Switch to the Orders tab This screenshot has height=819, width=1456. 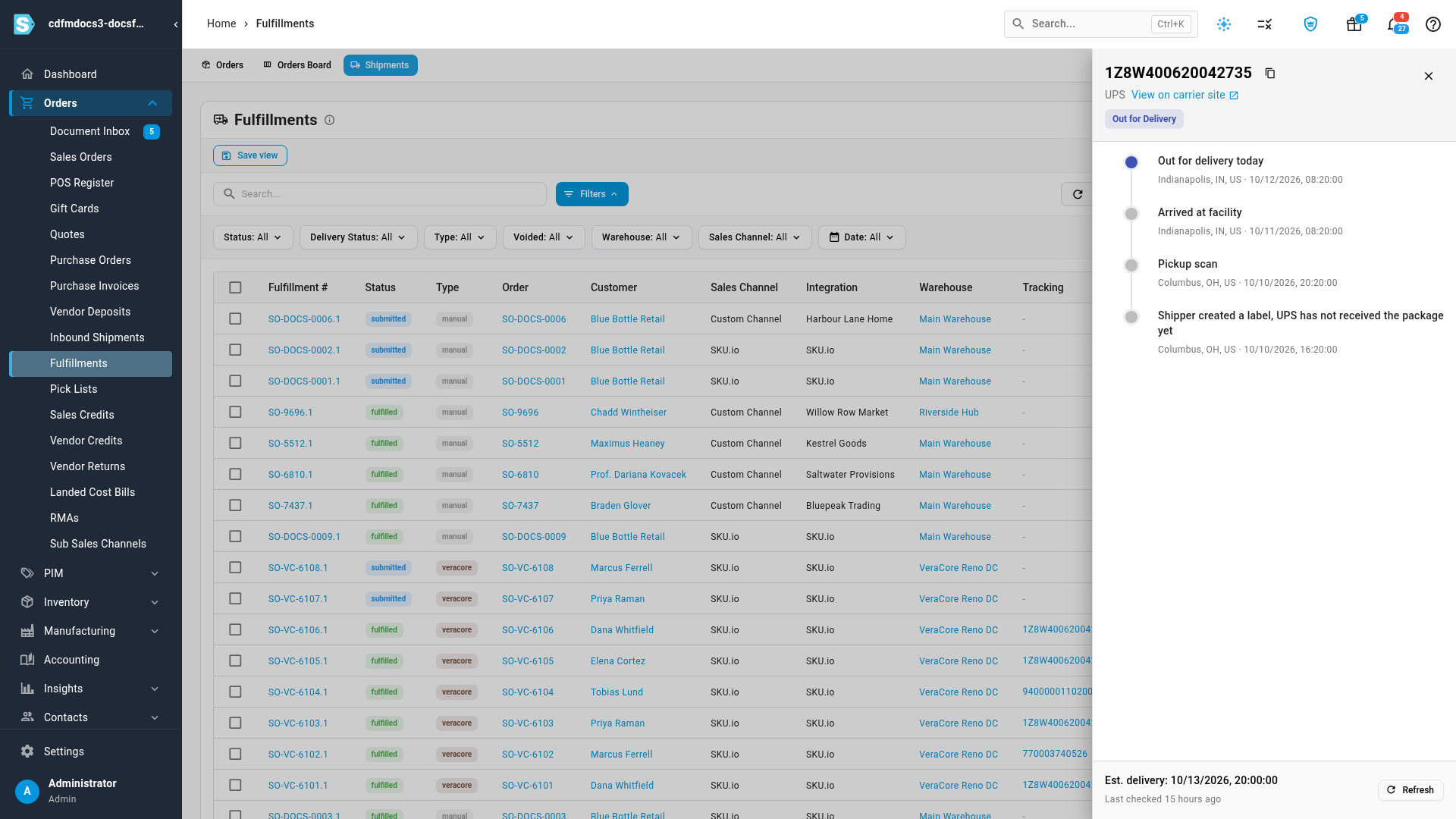point(222,65)
